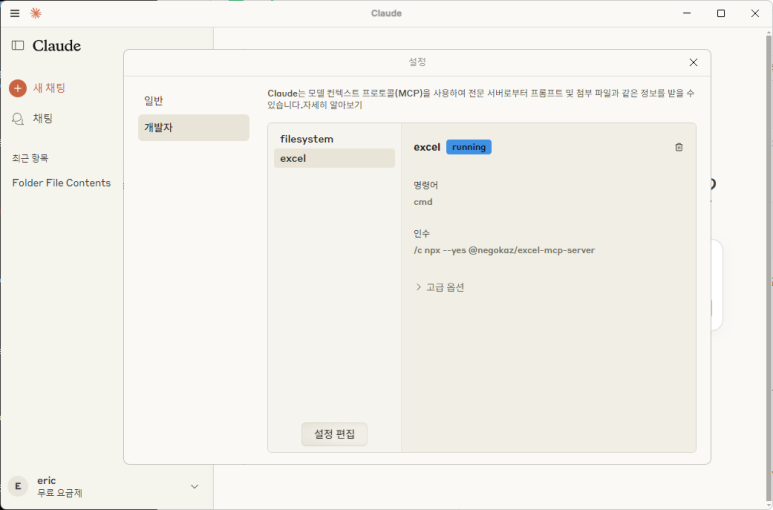Click the 설정 편집 edit config button
The height and width of the screenshot is (510, 773).
pyautogui.click(x=334, y=434)
